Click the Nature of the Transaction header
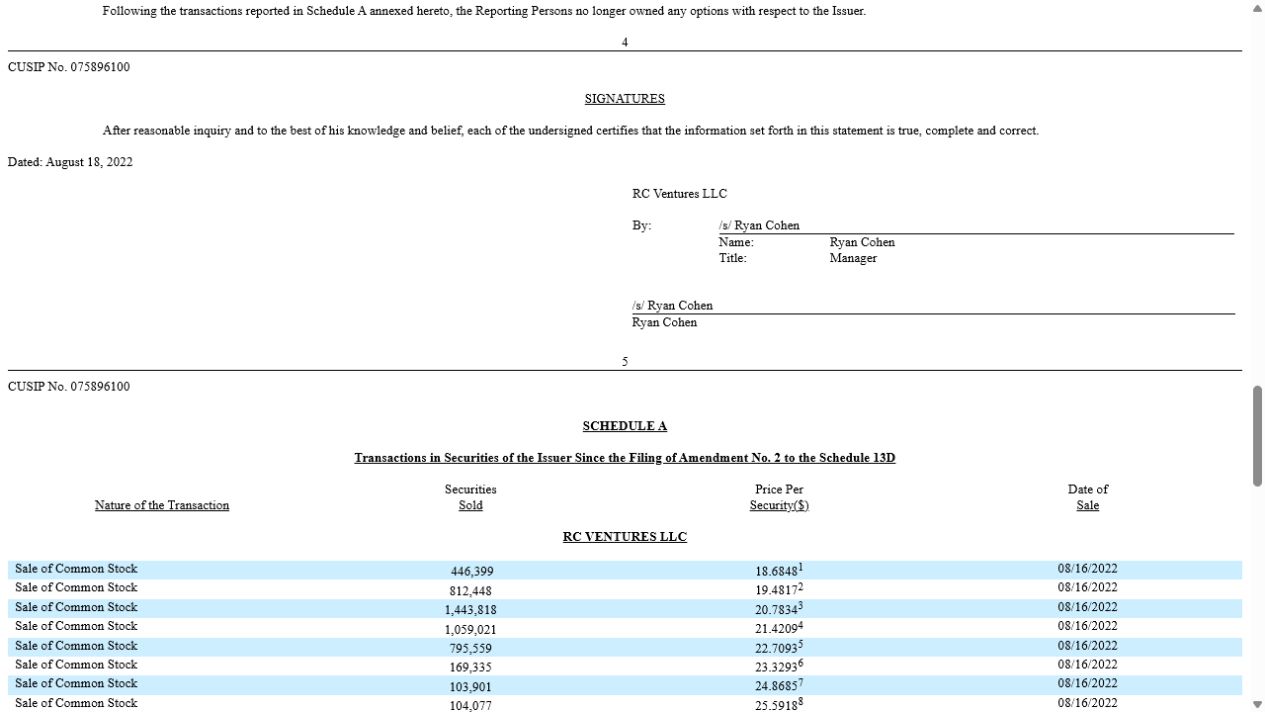 pos(162,505)
